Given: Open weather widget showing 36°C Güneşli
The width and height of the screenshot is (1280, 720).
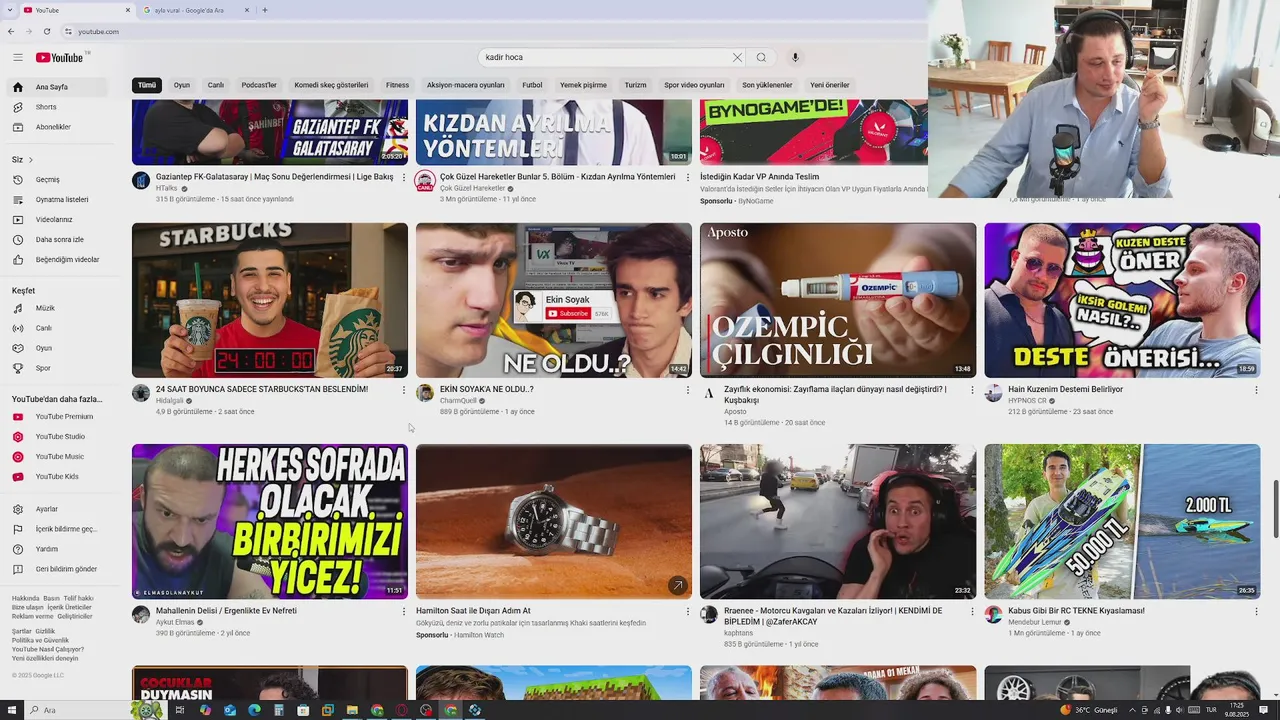Looking at the screenshot, I should click(x=1090, y=710).
